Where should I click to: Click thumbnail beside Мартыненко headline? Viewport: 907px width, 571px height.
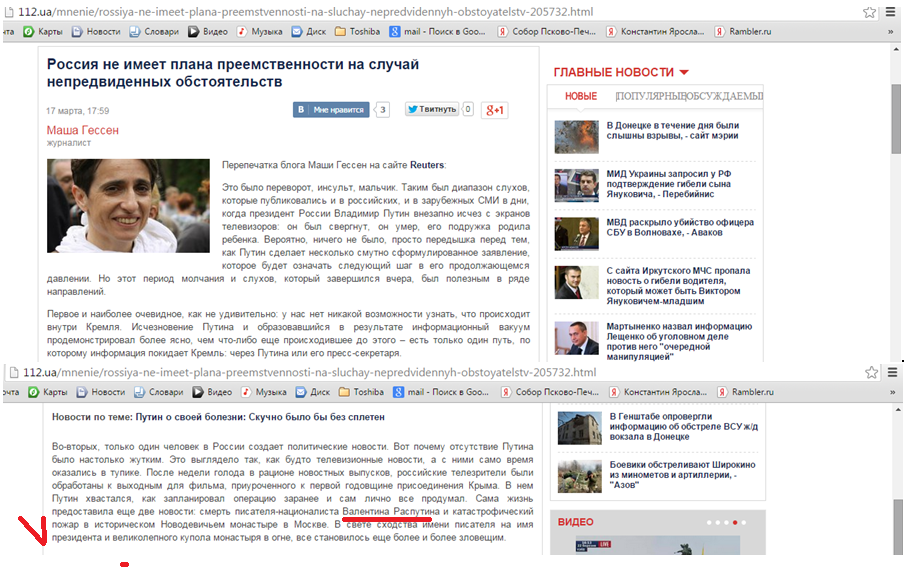pyautogui.click(x=576, y=338)
